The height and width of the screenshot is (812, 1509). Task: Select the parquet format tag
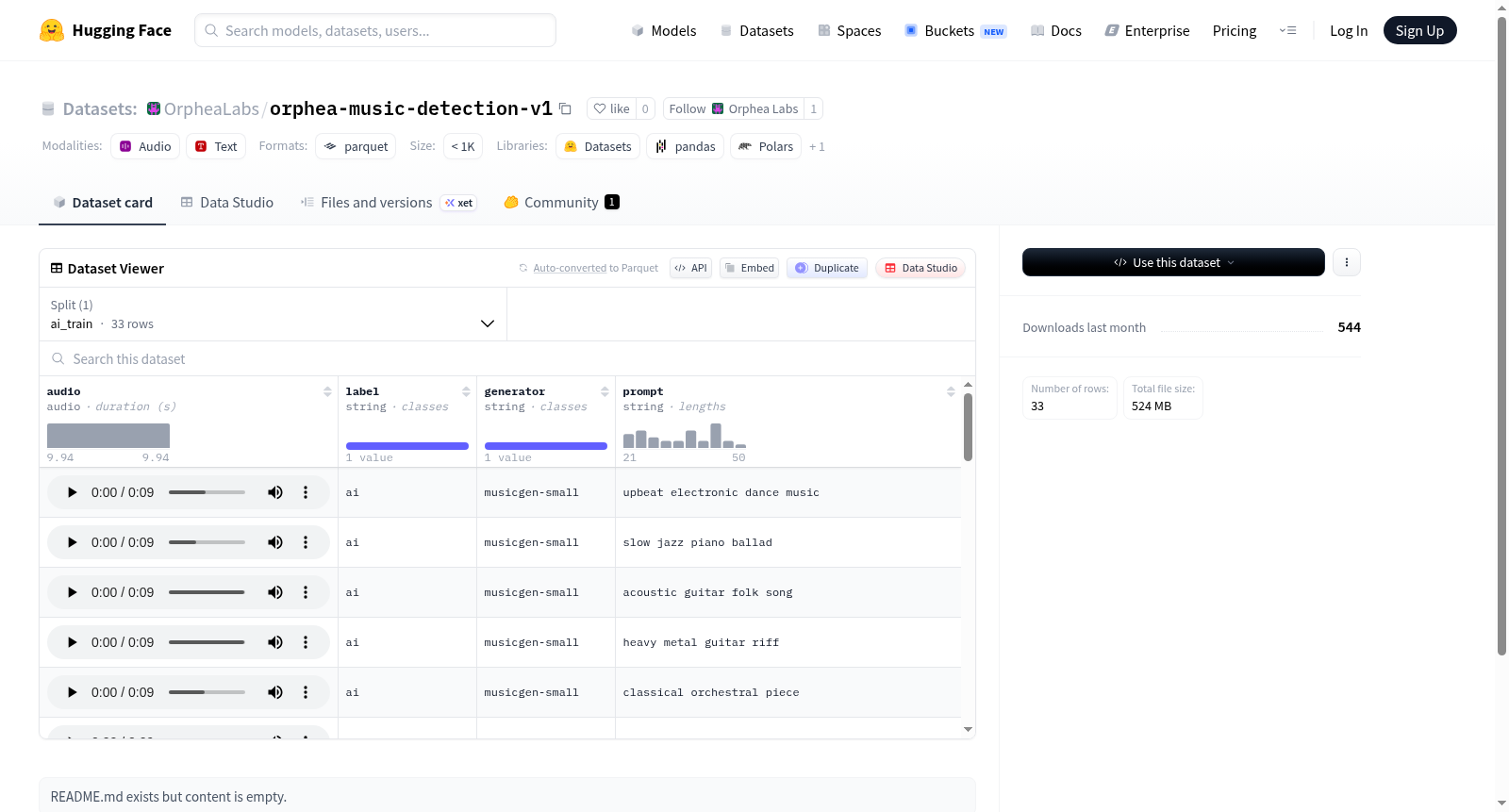point(356,146)
